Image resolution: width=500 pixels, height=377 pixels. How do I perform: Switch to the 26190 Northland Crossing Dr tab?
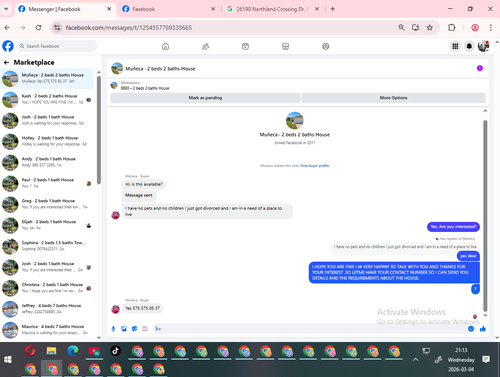click(x=272, y=9)
